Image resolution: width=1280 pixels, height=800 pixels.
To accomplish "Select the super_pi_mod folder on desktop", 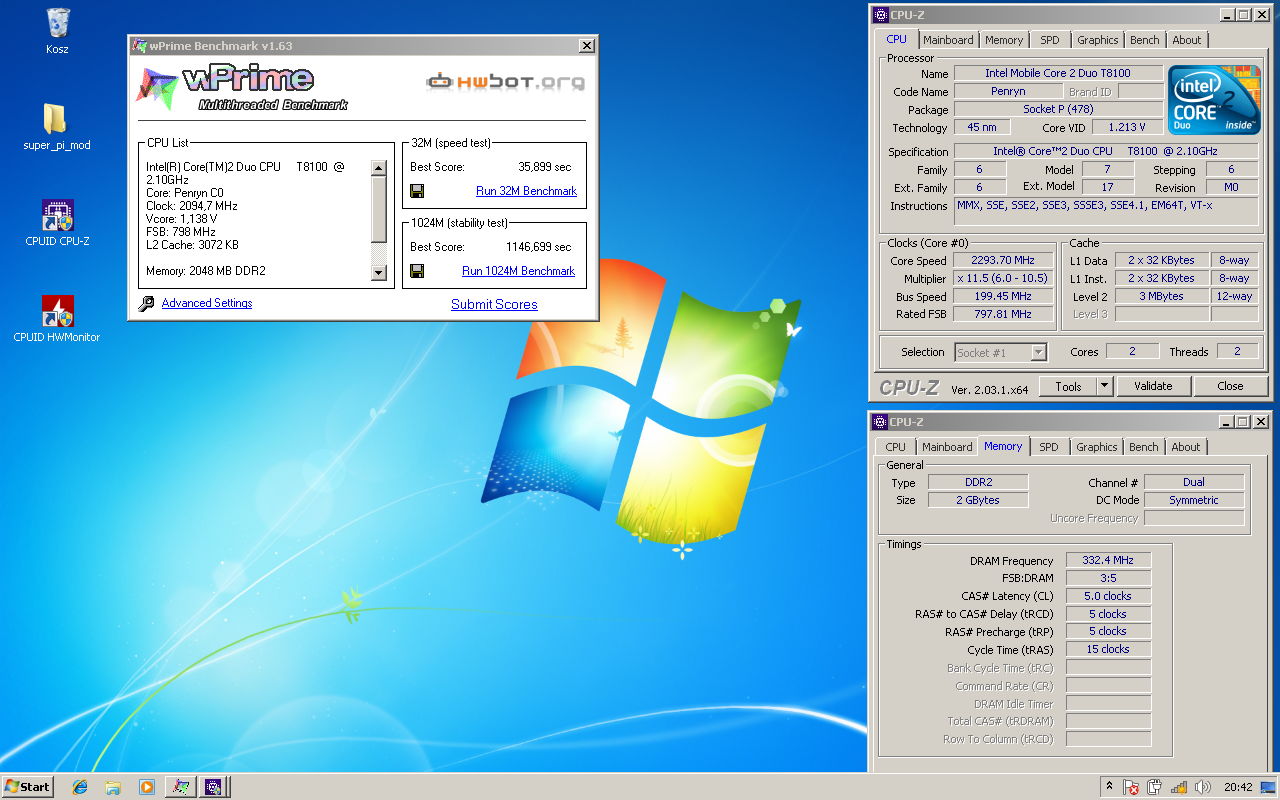I will (56, 119).
